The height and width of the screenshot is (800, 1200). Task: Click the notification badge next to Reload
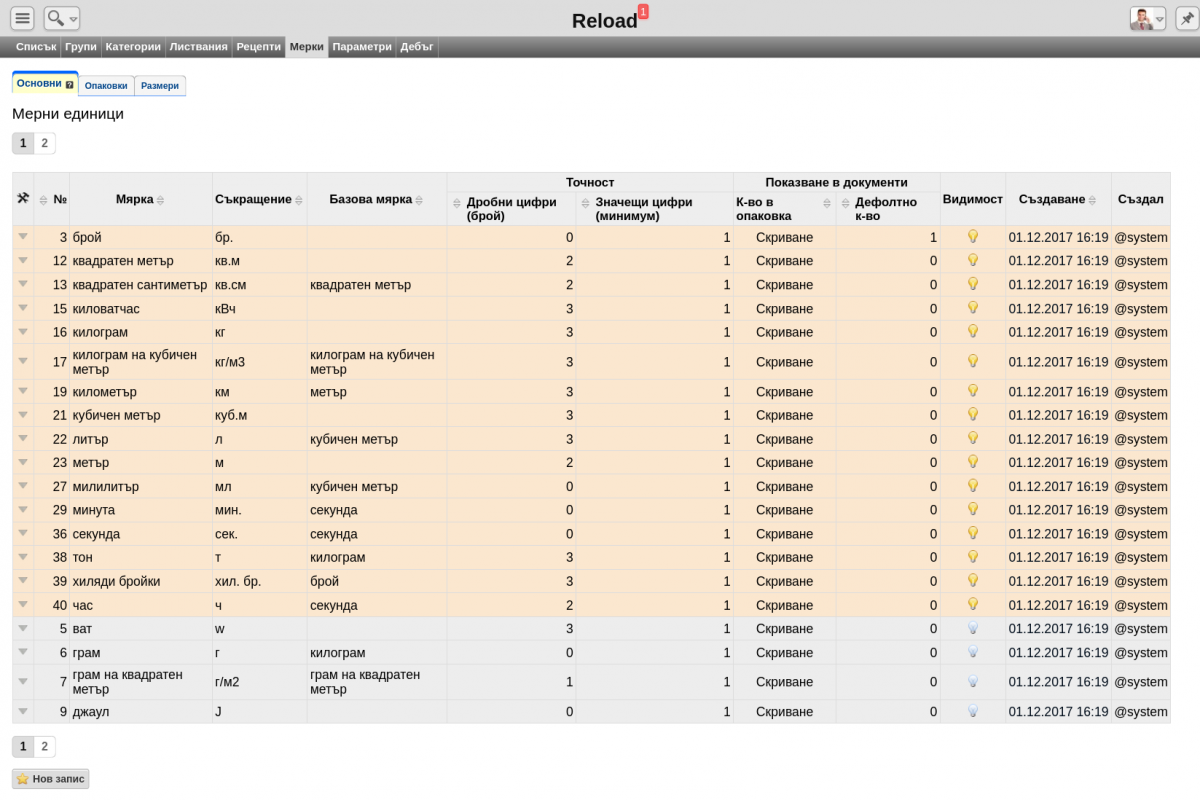click(x=643, y=11)
